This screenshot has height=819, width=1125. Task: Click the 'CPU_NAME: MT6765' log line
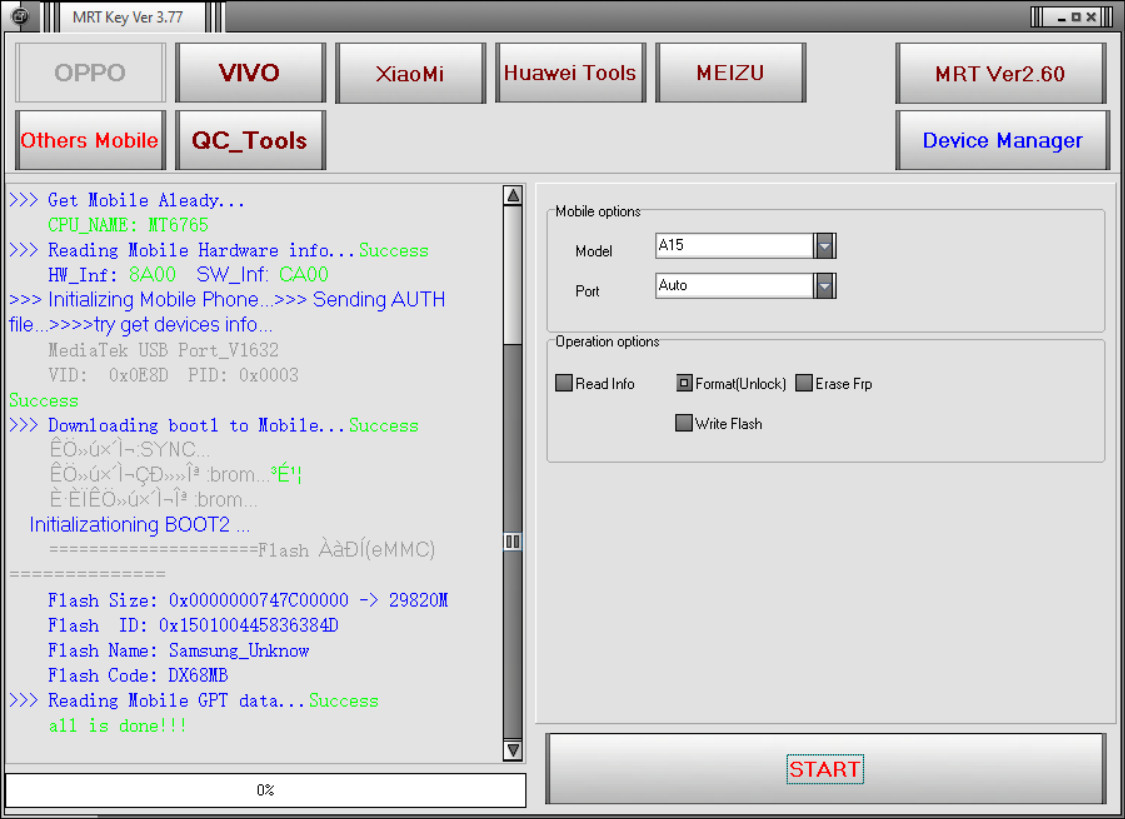[x=128, y=225]
